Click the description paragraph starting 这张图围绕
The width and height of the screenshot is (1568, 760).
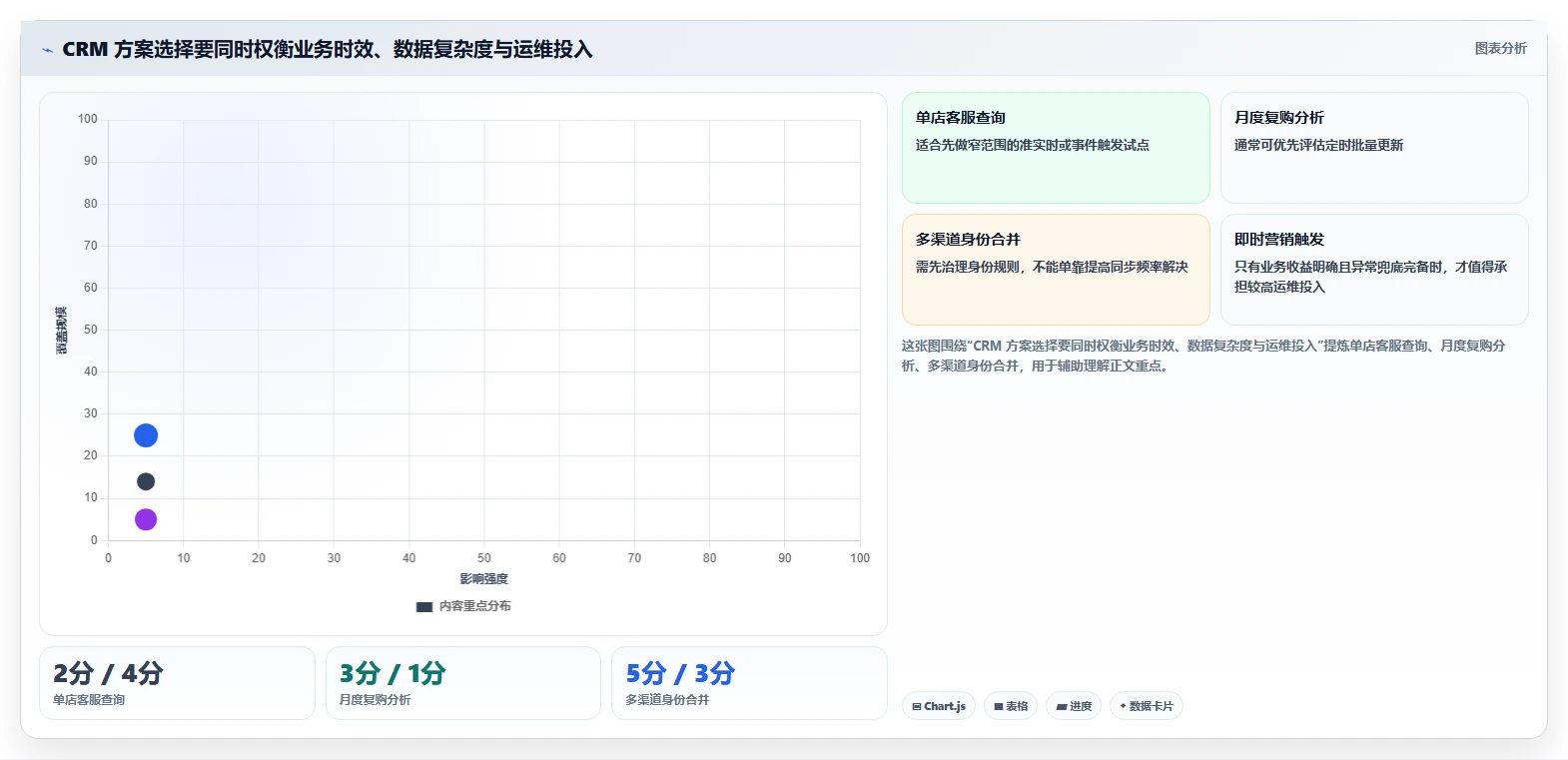(x=1203, y=356)
